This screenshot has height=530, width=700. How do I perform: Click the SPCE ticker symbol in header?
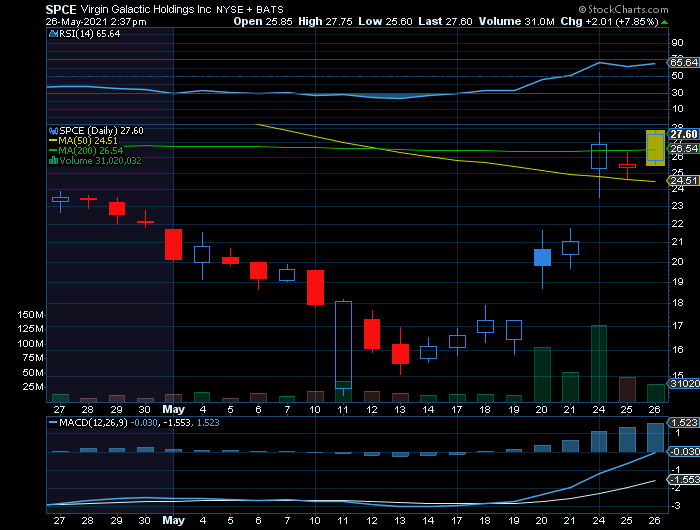[x=61, y=9]
